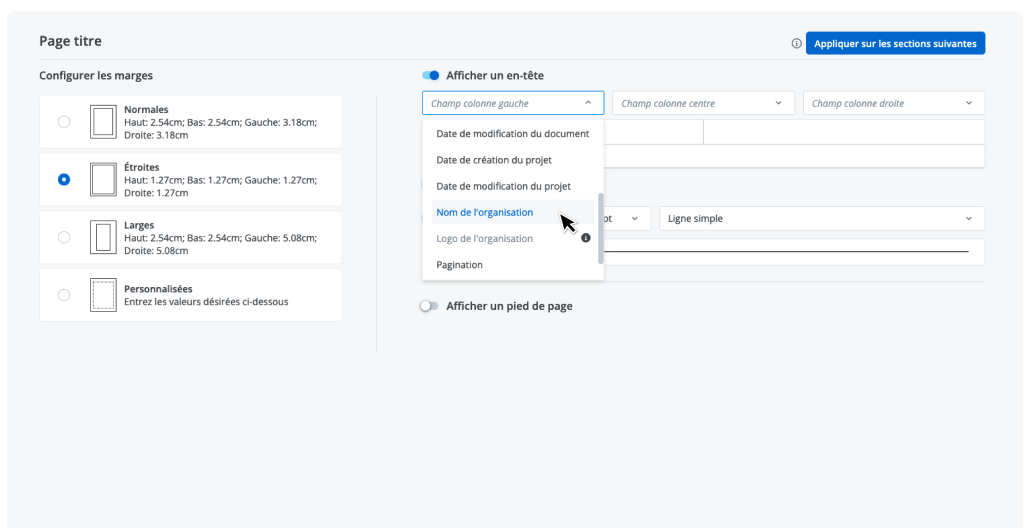
Task: Click the Personnalisées dashed page icon
Action: (x=102, y=295)
